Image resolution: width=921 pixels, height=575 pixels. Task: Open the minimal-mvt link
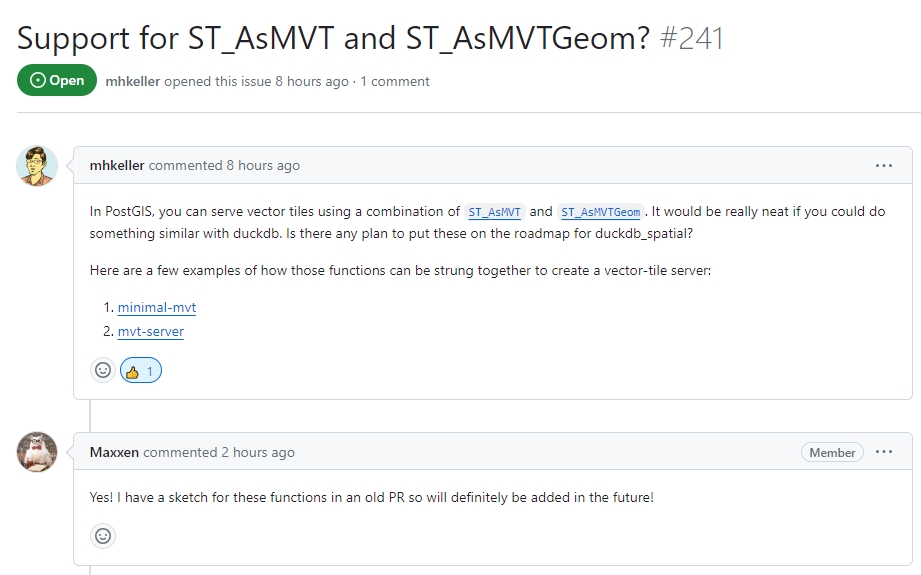[157, 308]
